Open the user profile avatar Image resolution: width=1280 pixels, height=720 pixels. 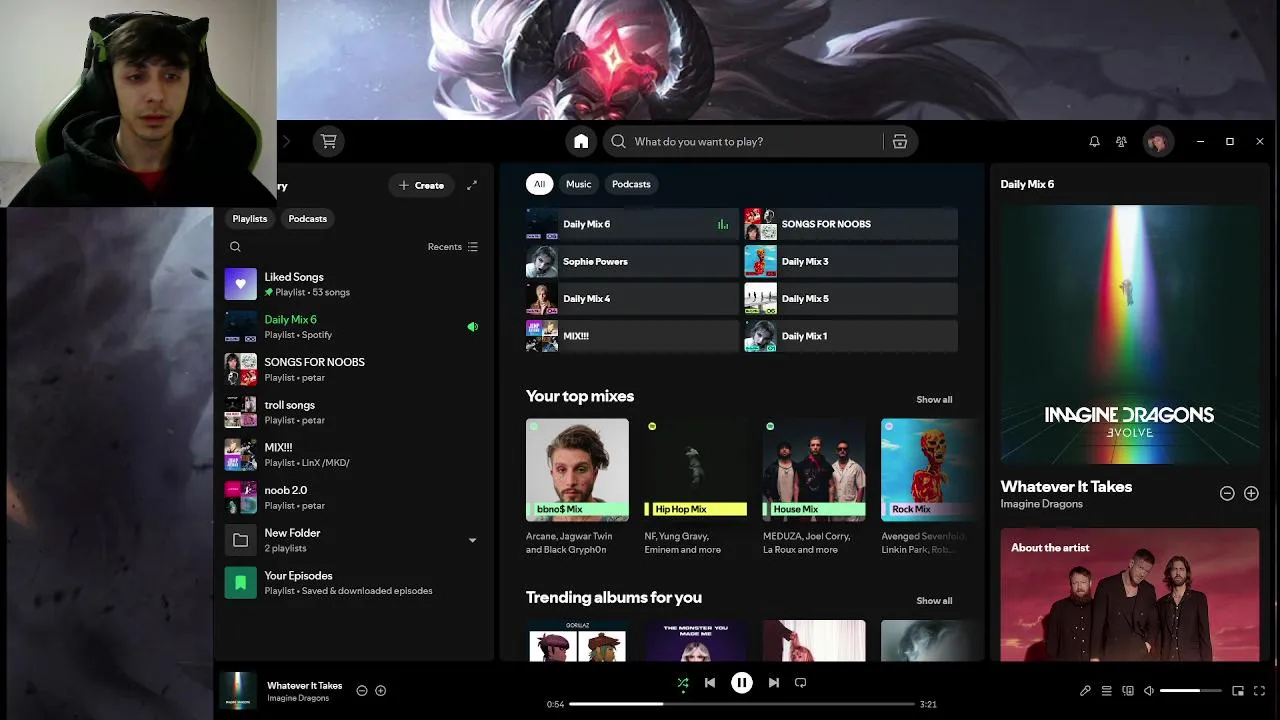click(x=1157, y=141)
